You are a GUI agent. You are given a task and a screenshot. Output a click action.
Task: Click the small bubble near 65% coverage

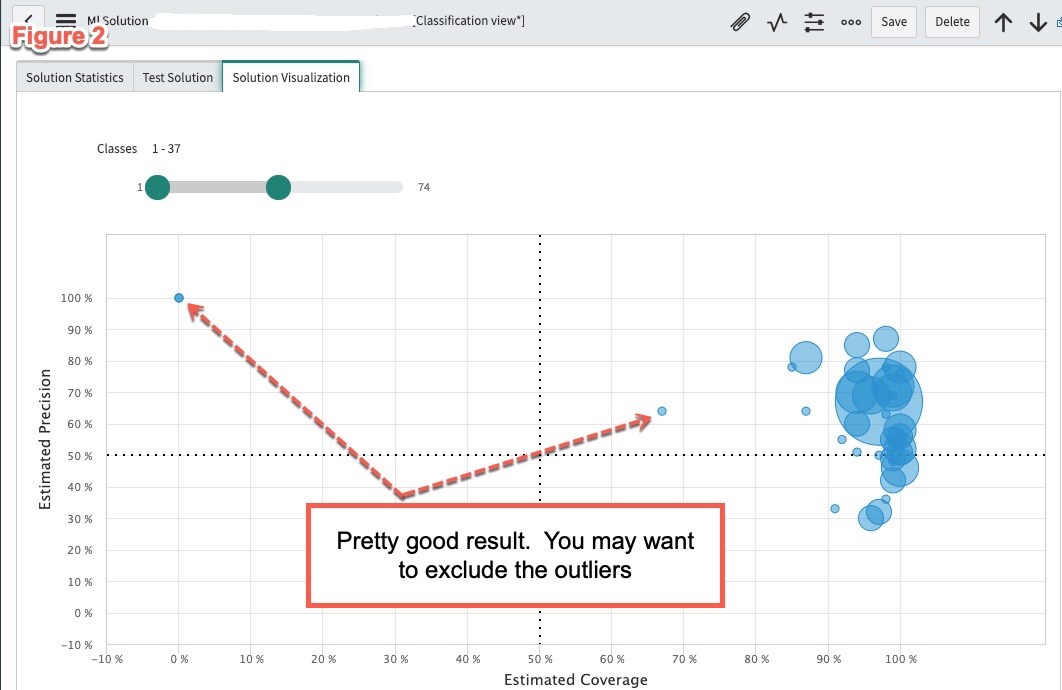(661, 410)
